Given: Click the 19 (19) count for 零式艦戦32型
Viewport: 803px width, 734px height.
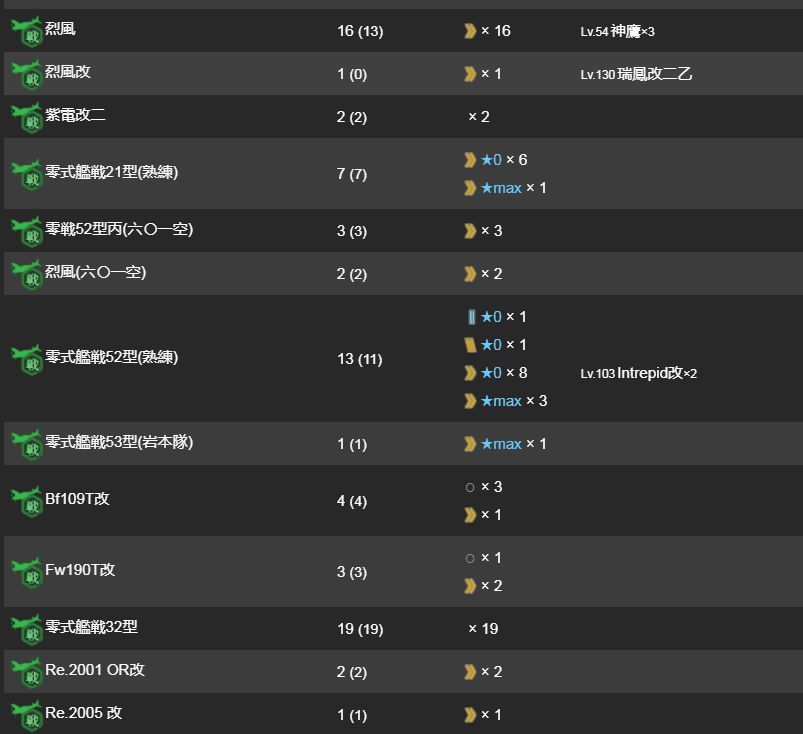Looking at the screenshot, I should pos(360,629).
